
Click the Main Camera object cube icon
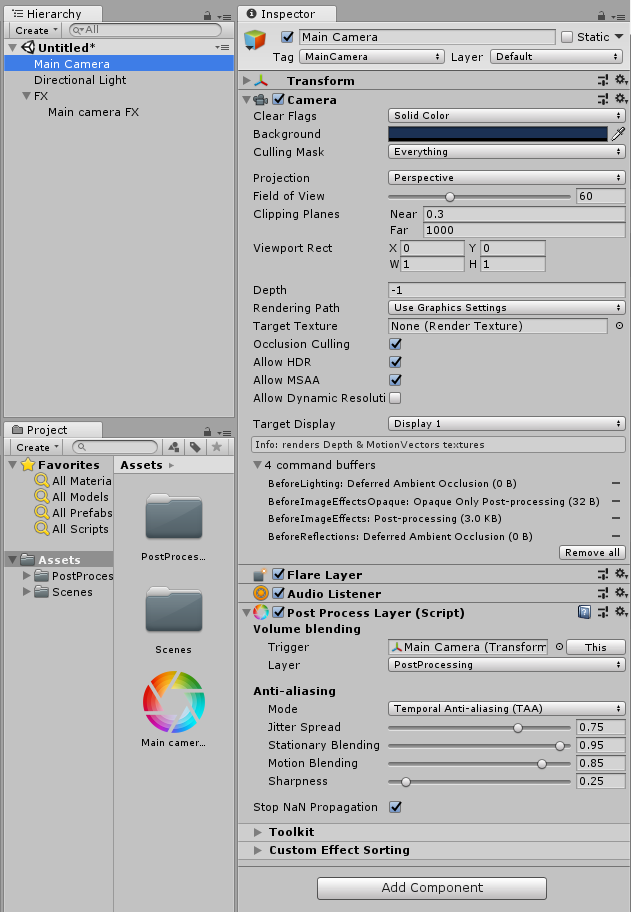click(x=255, y=40)
